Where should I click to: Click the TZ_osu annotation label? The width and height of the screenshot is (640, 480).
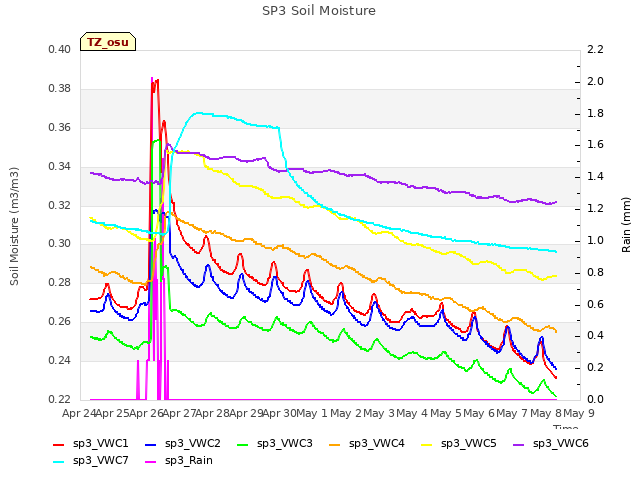pos(108,42)
